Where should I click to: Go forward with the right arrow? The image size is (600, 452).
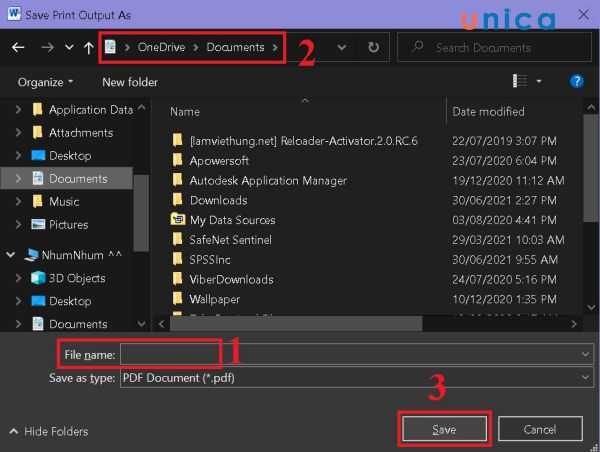click(47, 47)
